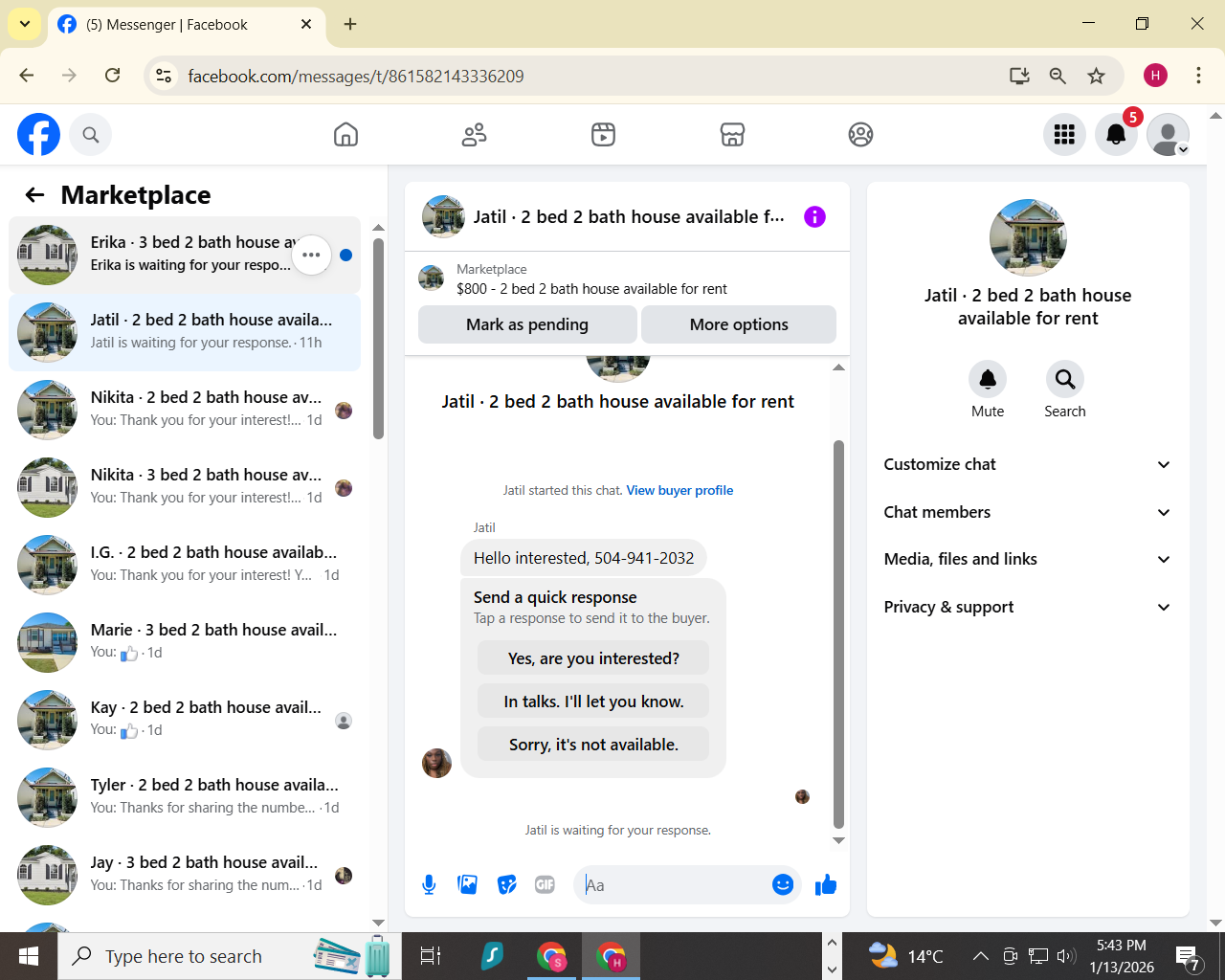The height and width of the screenshot is (980, 1225).
Task: Open the browser zoom magnifier icon
Action: (1058, 76)
